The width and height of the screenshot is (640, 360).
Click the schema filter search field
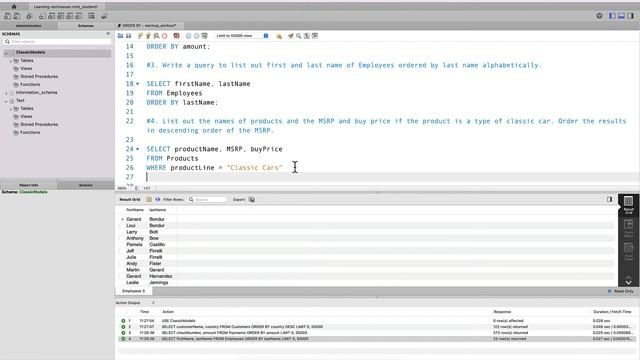(57, 42)
